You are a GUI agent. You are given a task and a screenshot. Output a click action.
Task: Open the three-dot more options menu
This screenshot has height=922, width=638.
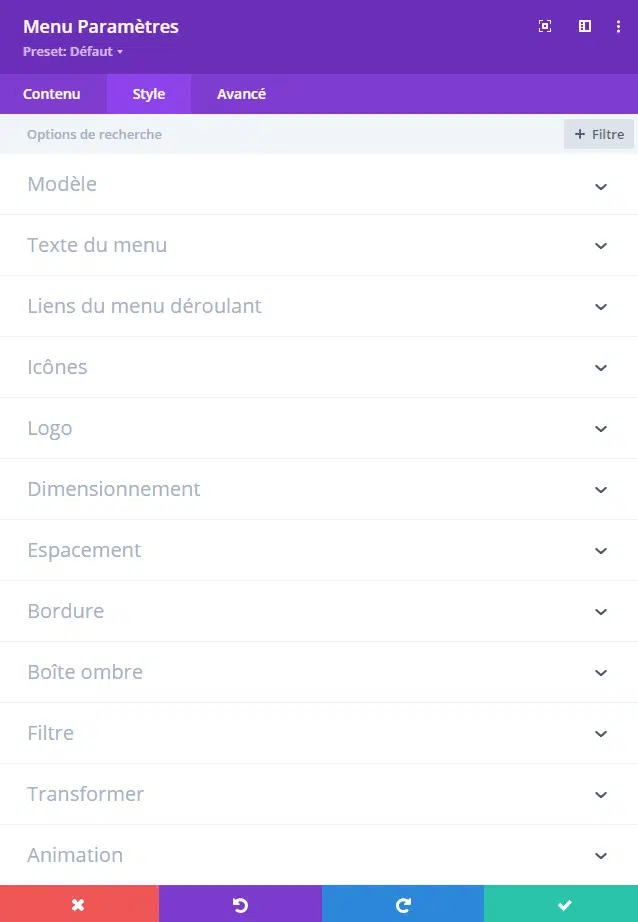tap(618, 26)
